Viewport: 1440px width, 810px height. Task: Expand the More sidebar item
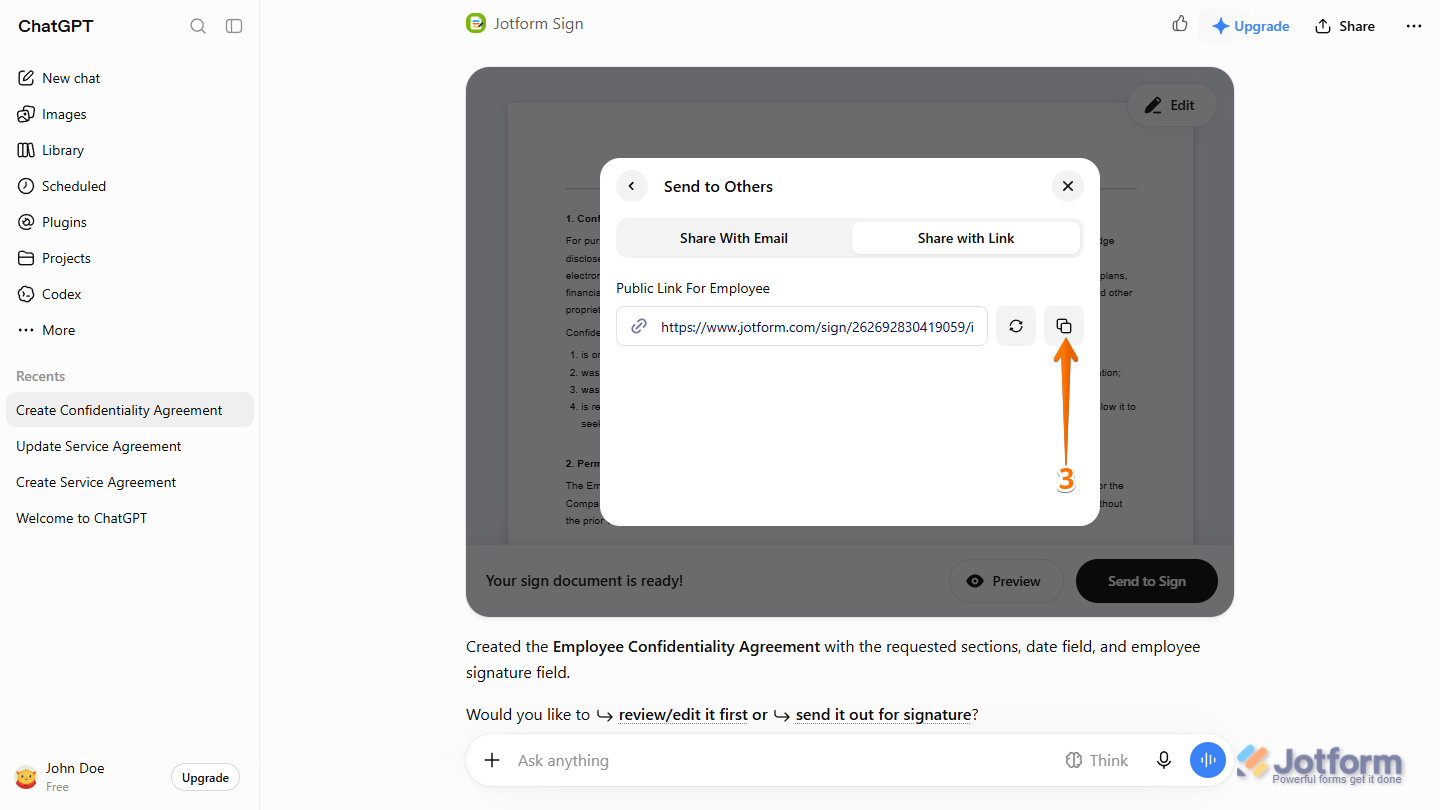130,330
